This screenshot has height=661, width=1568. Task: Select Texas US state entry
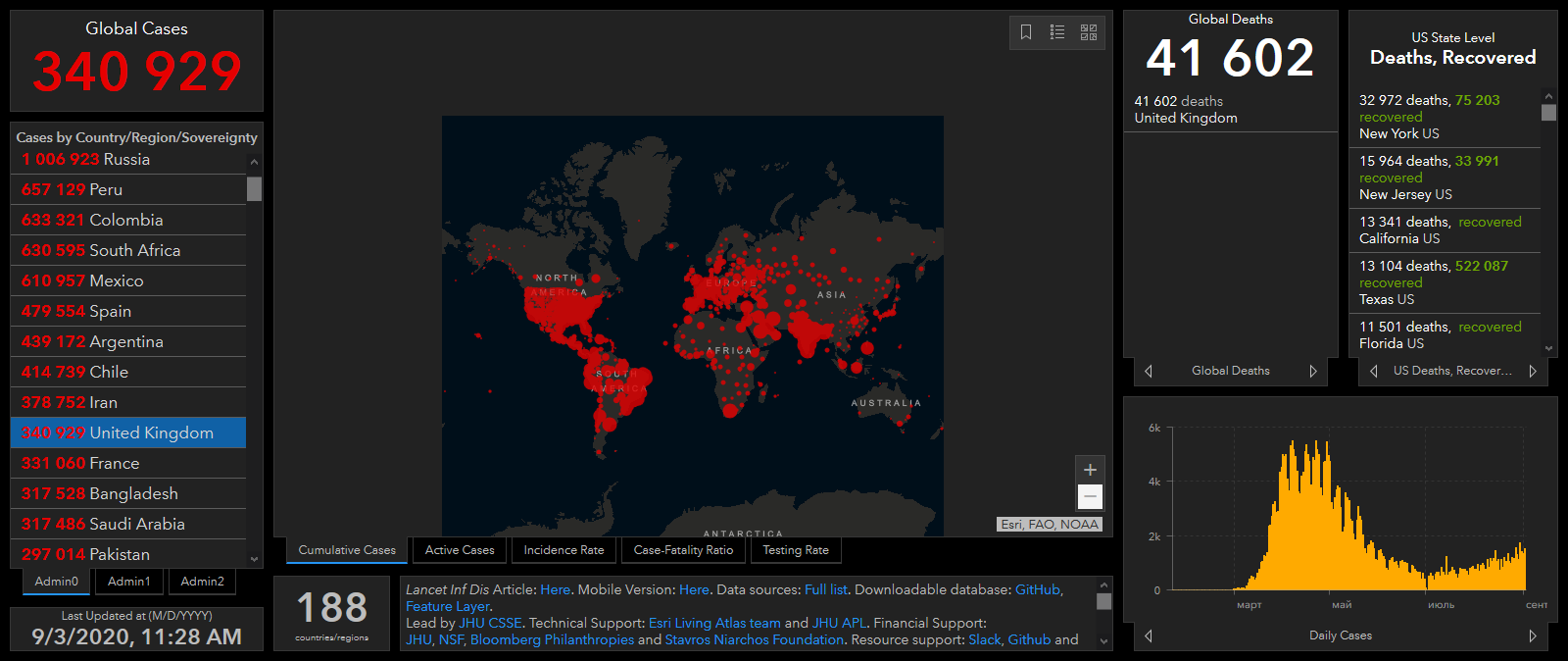[x=1445, y=282]
